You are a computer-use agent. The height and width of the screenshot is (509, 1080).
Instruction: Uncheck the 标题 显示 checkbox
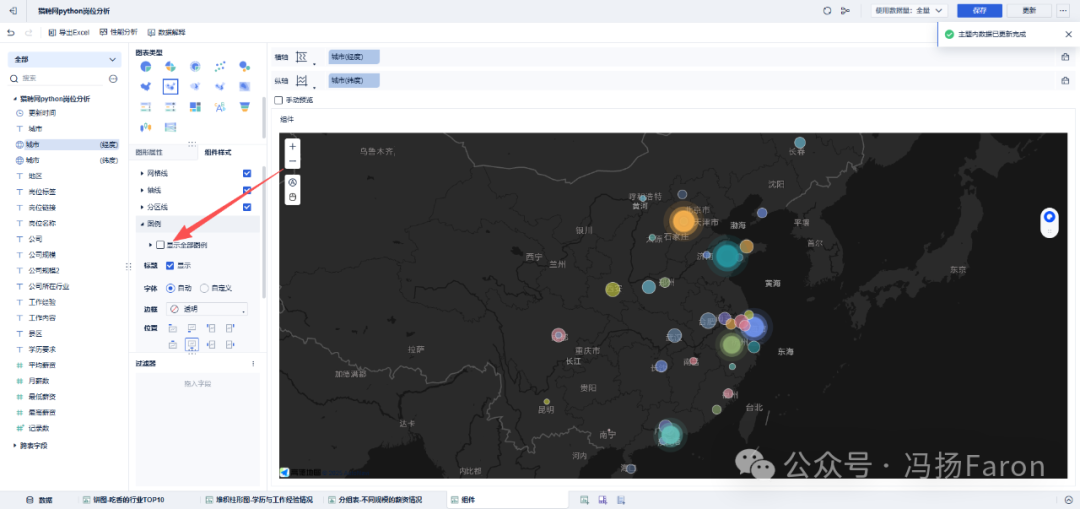170,265
